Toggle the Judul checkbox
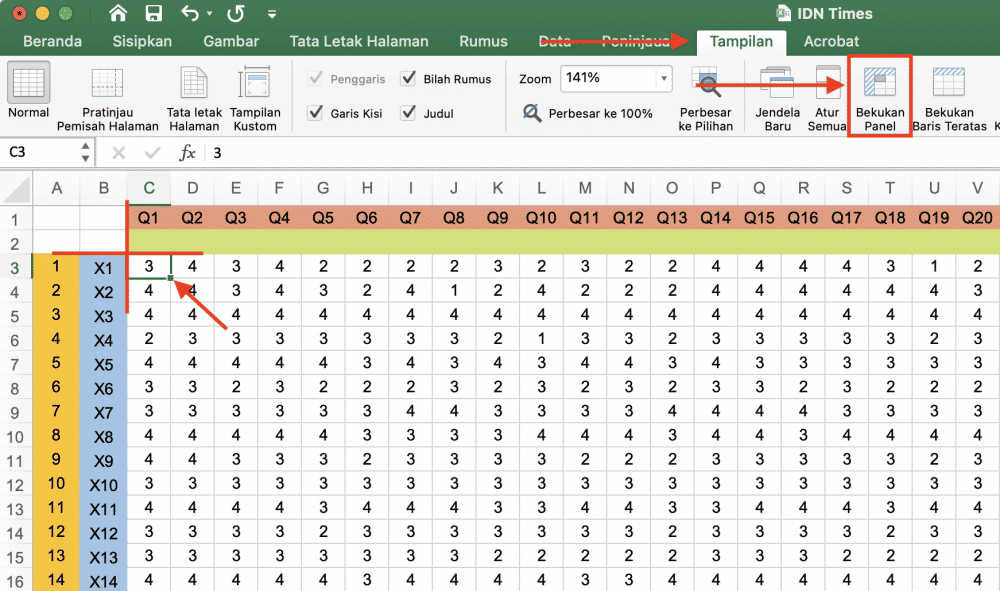 pyautogui.click(x=408, y=113)
